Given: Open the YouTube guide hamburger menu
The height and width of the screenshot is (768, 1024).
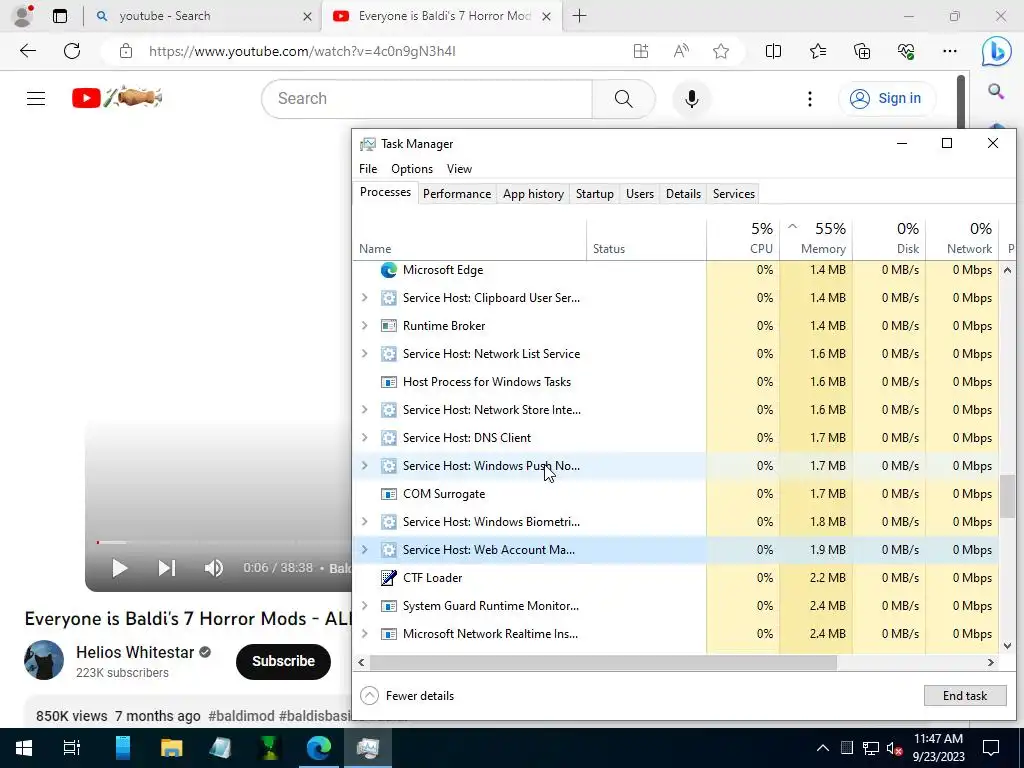Looking at the screenshot, I should pos(36,99).
